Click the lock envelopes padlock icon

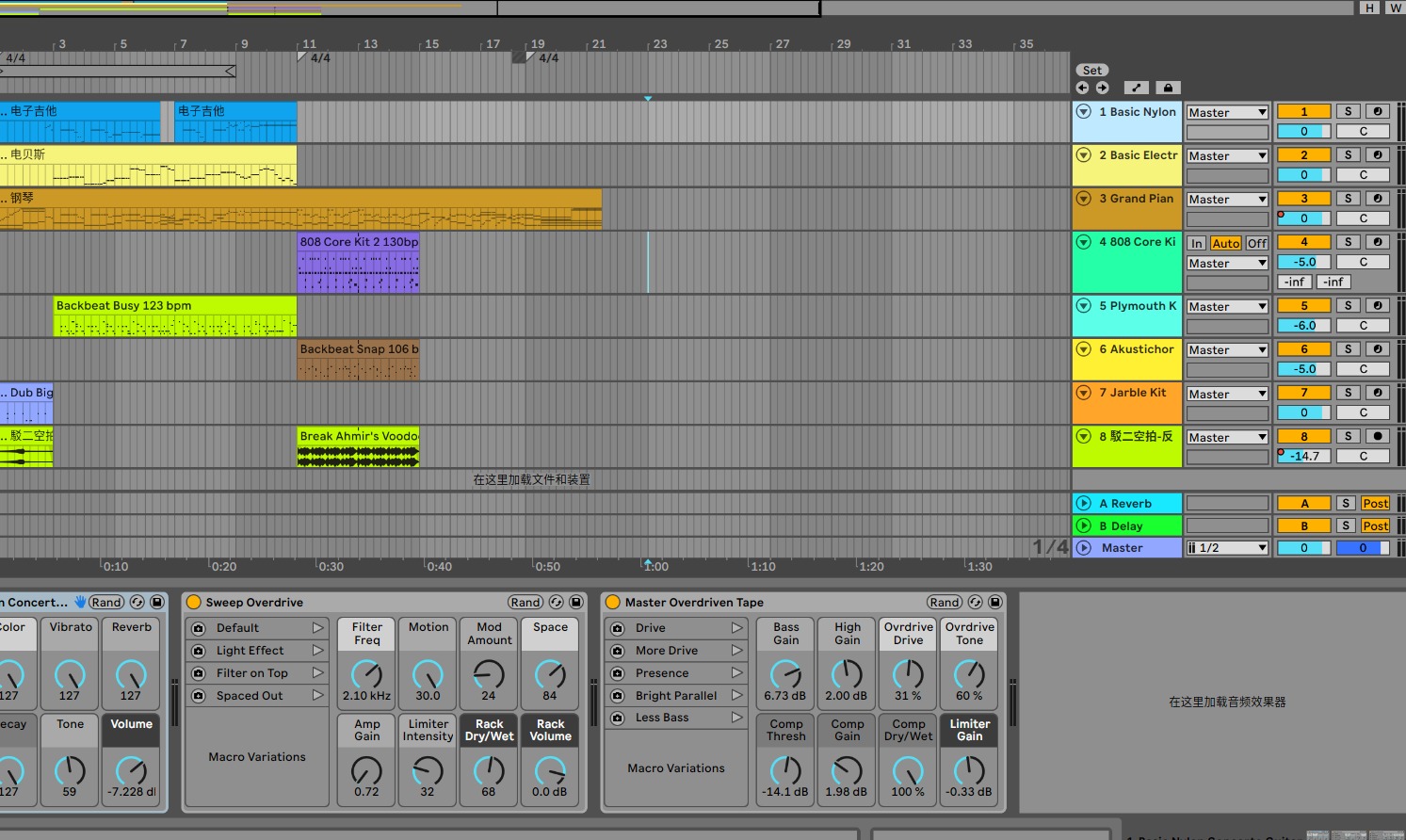click(1168, 88)
